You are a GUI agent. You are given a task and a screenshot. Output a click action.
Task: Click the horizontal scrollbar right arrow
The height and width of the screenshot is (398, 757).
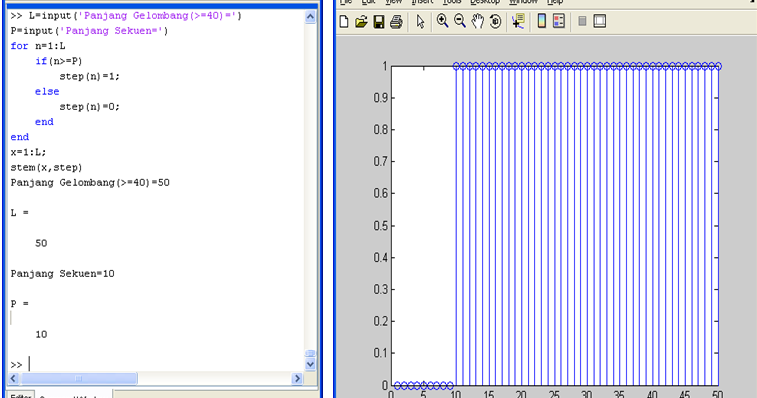pyautogui.click(x=297, y=378)
